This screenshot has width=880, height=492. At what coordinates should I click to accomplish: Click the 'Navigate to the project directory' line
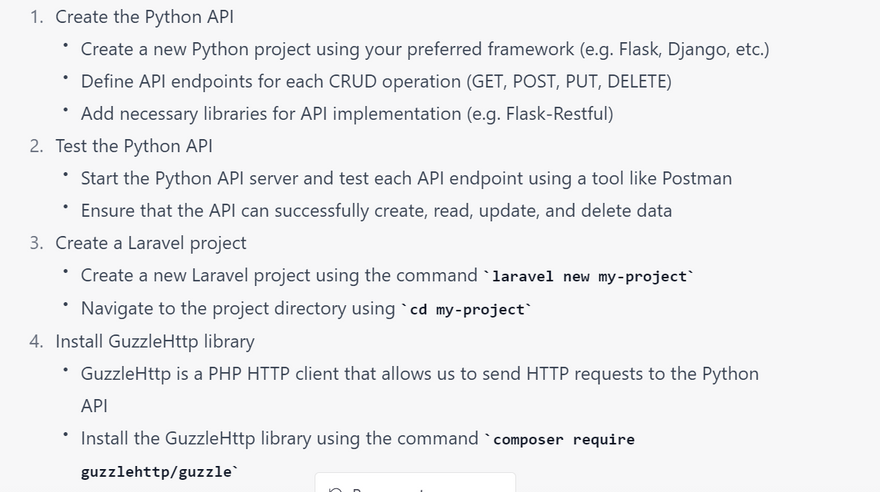[x=238, y=308]
